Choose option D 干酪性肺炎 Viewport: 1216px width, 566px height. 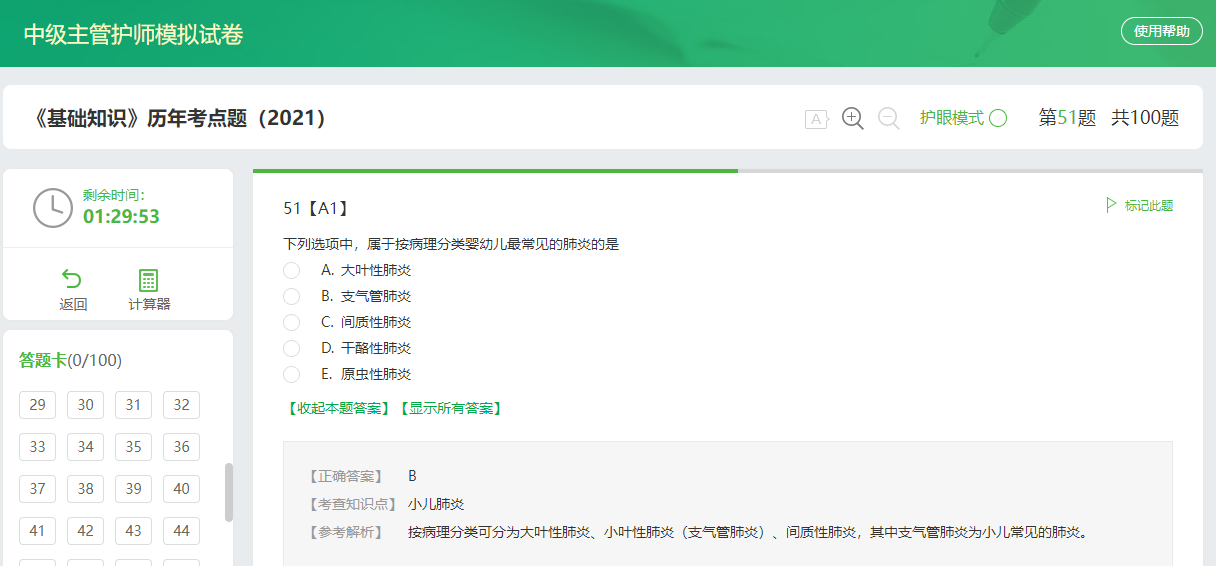tap(292, 348)
